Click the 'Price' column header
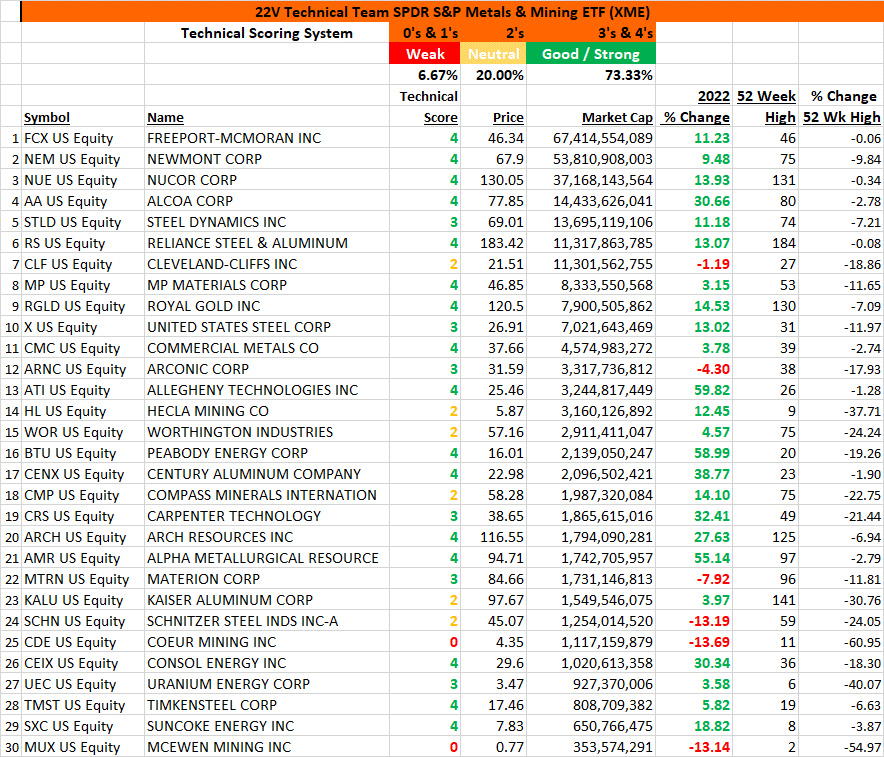Image resolution: width=884 pixels, height=757 pixels. tap(508, 117)
